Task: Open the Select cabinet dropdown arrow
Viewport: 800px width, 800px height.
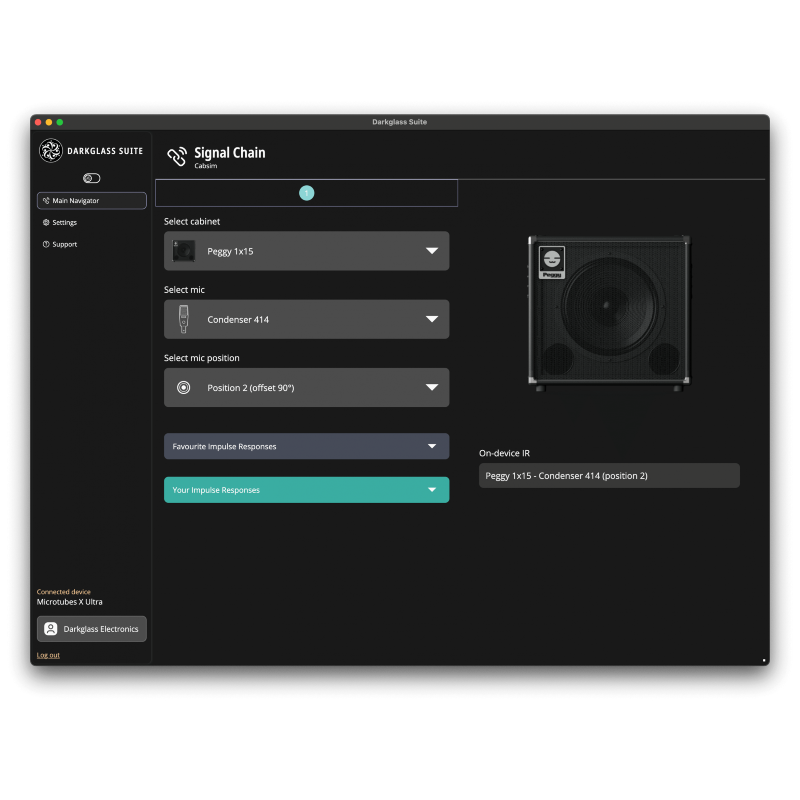Action: [x=432, y=251]
